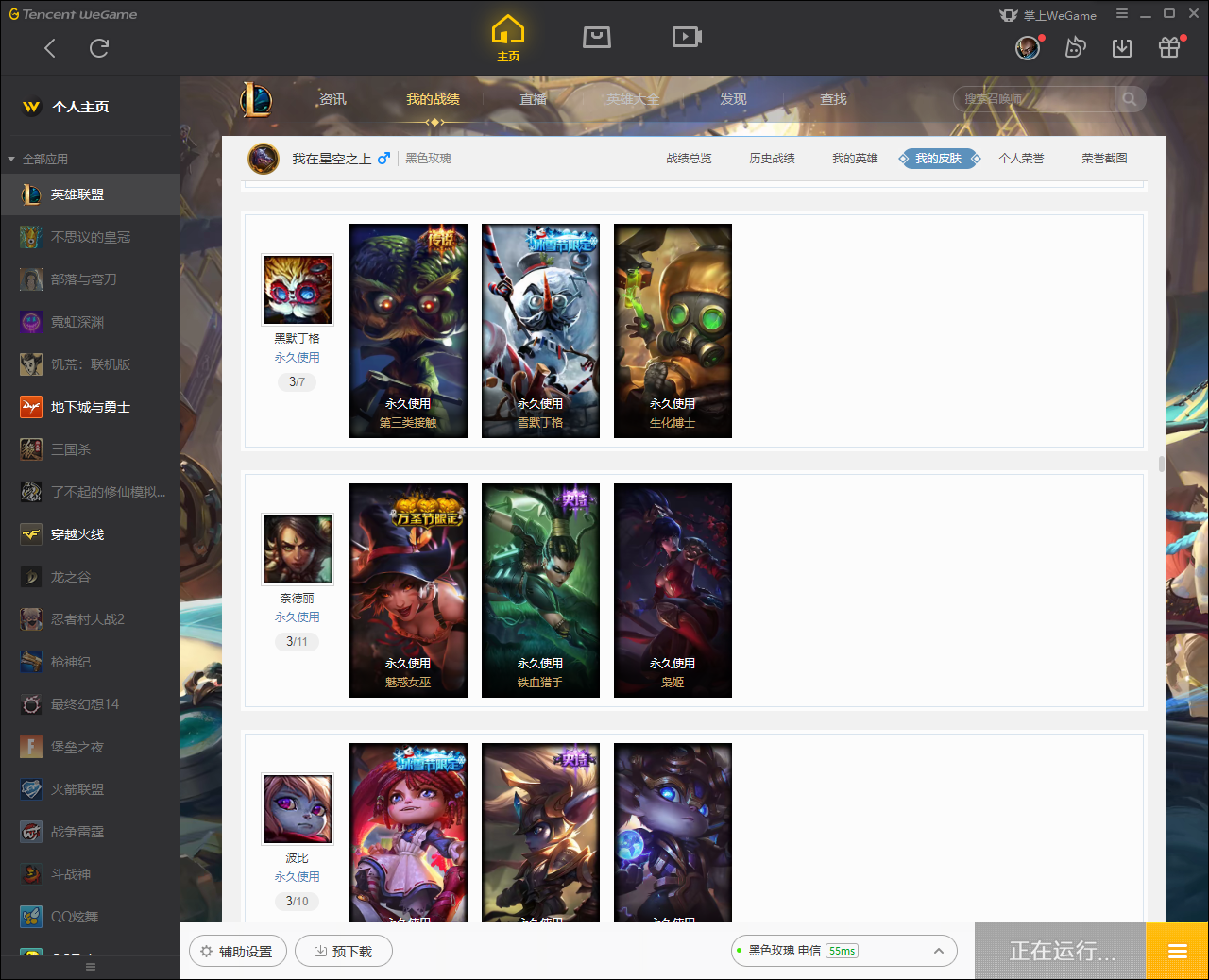Collapse the 全部应用 section
This screenshot has height=980, width=1209.
(x=38, y=159)
